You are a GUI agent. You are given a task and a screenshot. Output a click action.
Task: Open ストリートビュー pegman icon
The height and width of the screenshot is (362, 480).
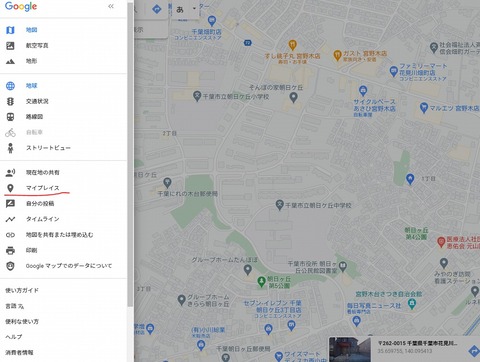click(10, 148)
